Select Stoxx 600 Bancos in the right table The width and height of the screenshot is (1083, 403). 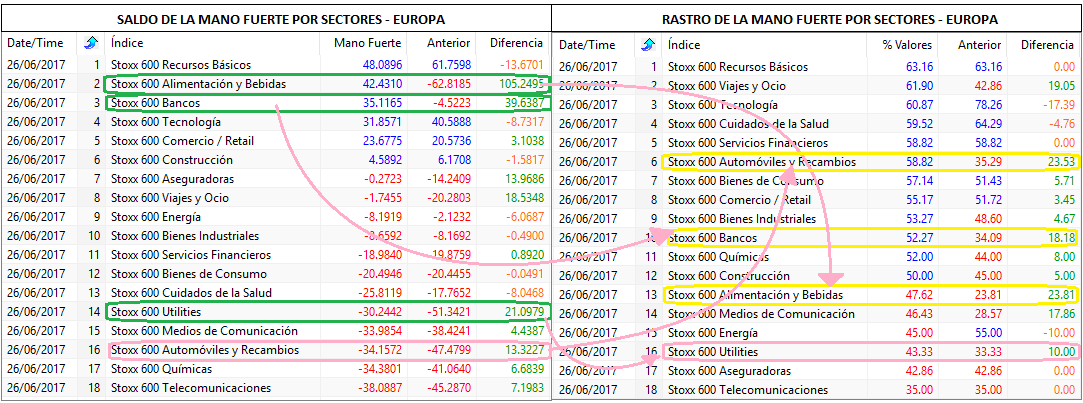(713, 238)
